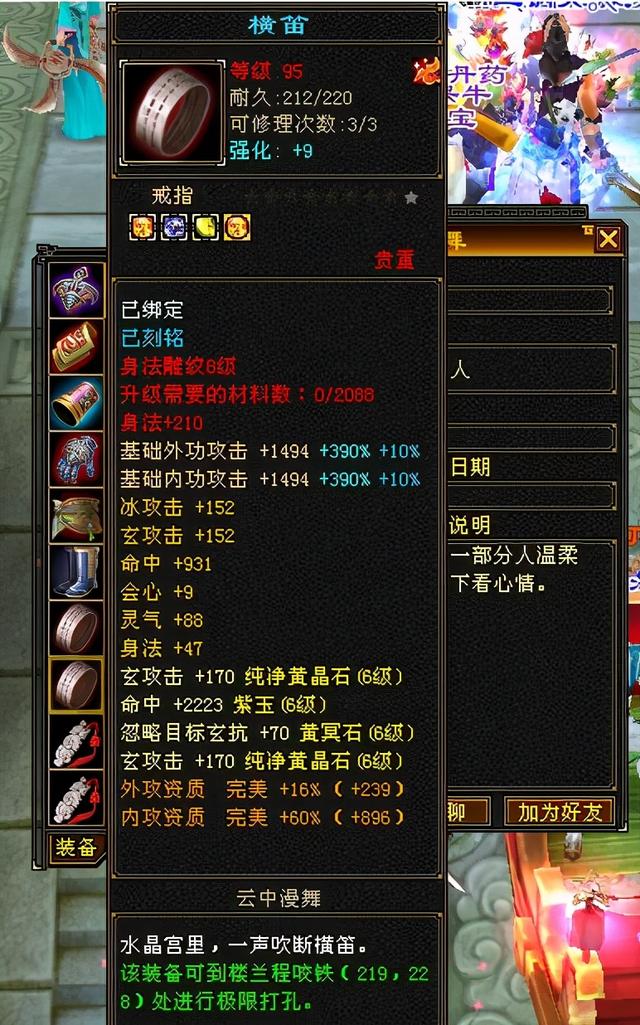This screenshot has height=1025, width=640.
Task: Select the blue boots equipment slot
Action: pos(76,572)
